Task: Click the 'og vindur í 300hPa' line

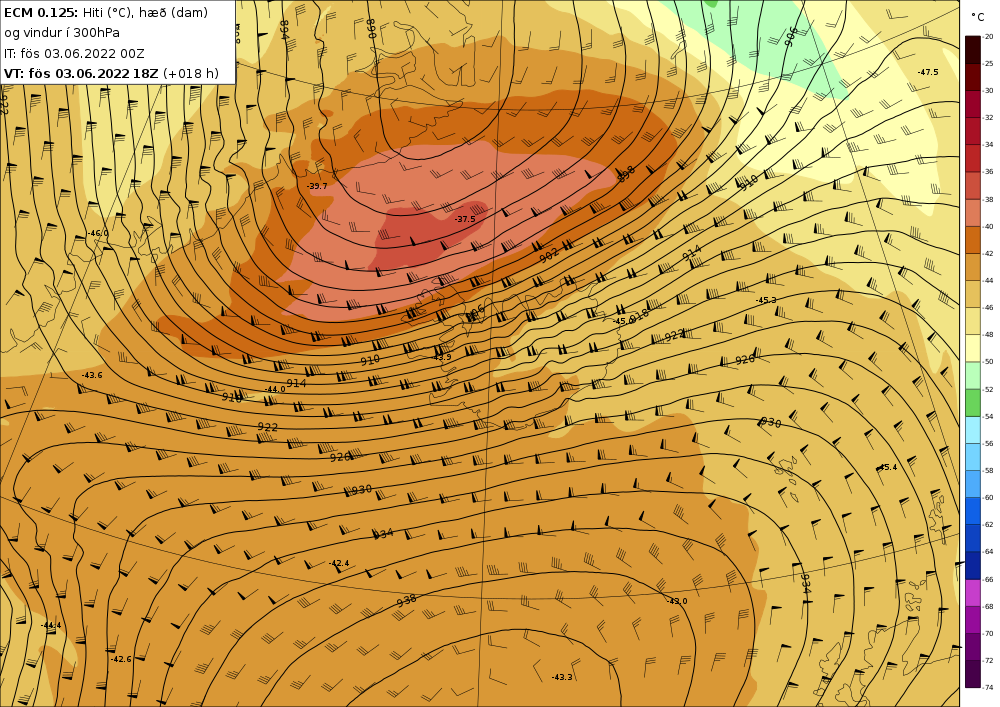Action: point(62,33)
